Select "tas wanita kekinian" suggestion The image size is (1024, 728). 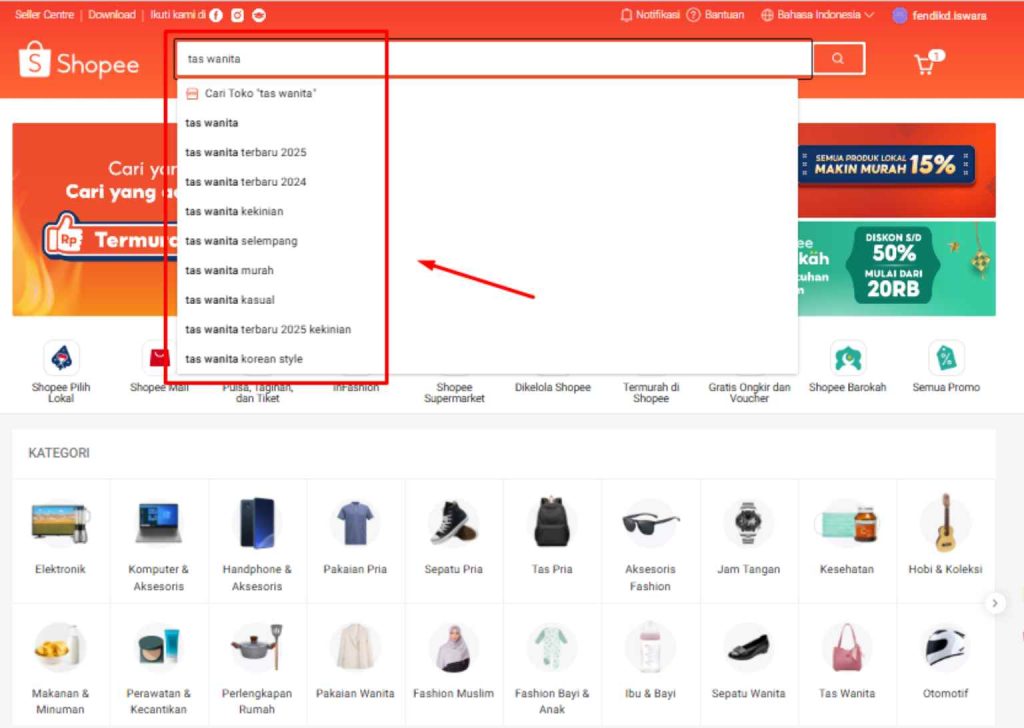click(487, 212)
